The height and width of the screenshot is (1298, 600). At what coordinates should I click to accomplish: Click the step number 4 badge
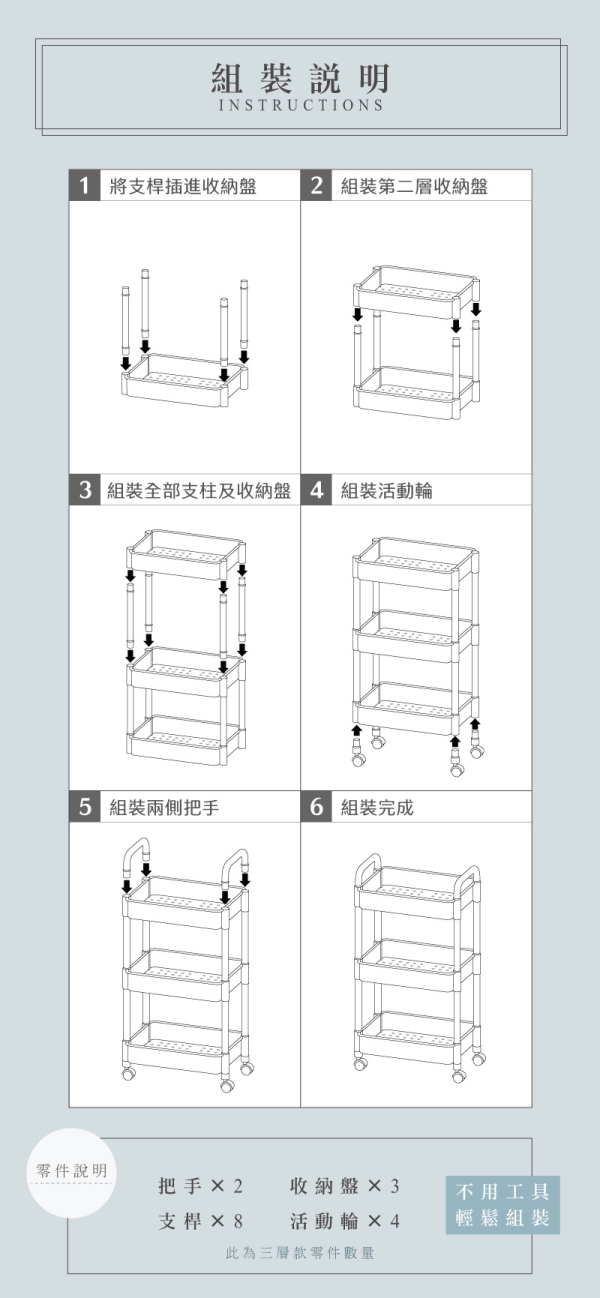point(316,490)
